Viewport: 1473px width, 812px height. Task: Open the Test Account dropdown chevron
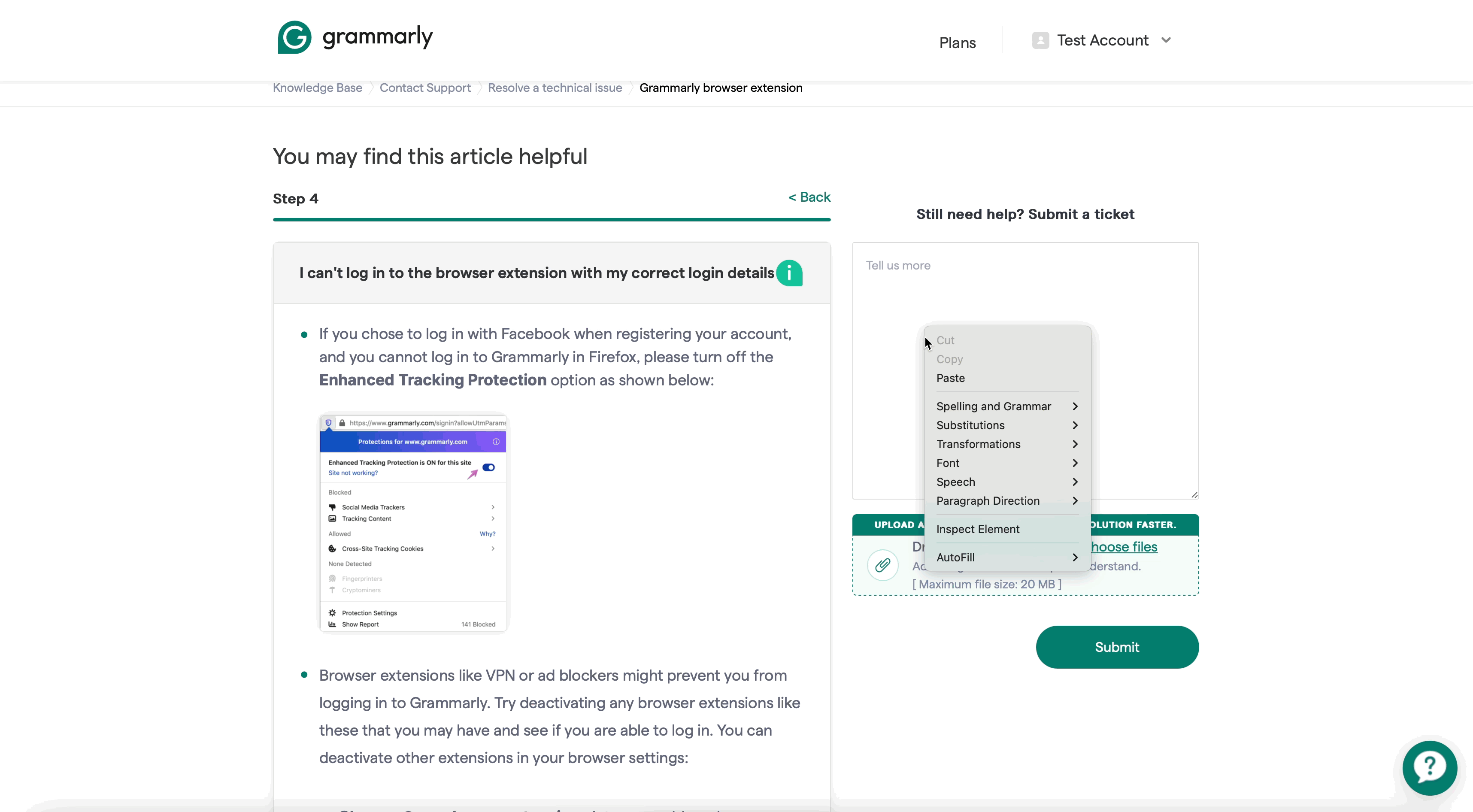click(x=1166, y=40)
